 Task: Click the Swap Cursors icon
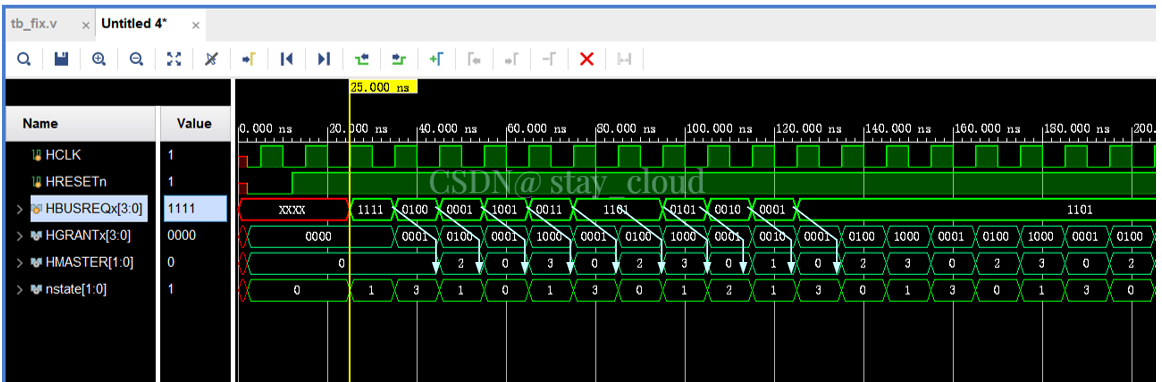624,59
